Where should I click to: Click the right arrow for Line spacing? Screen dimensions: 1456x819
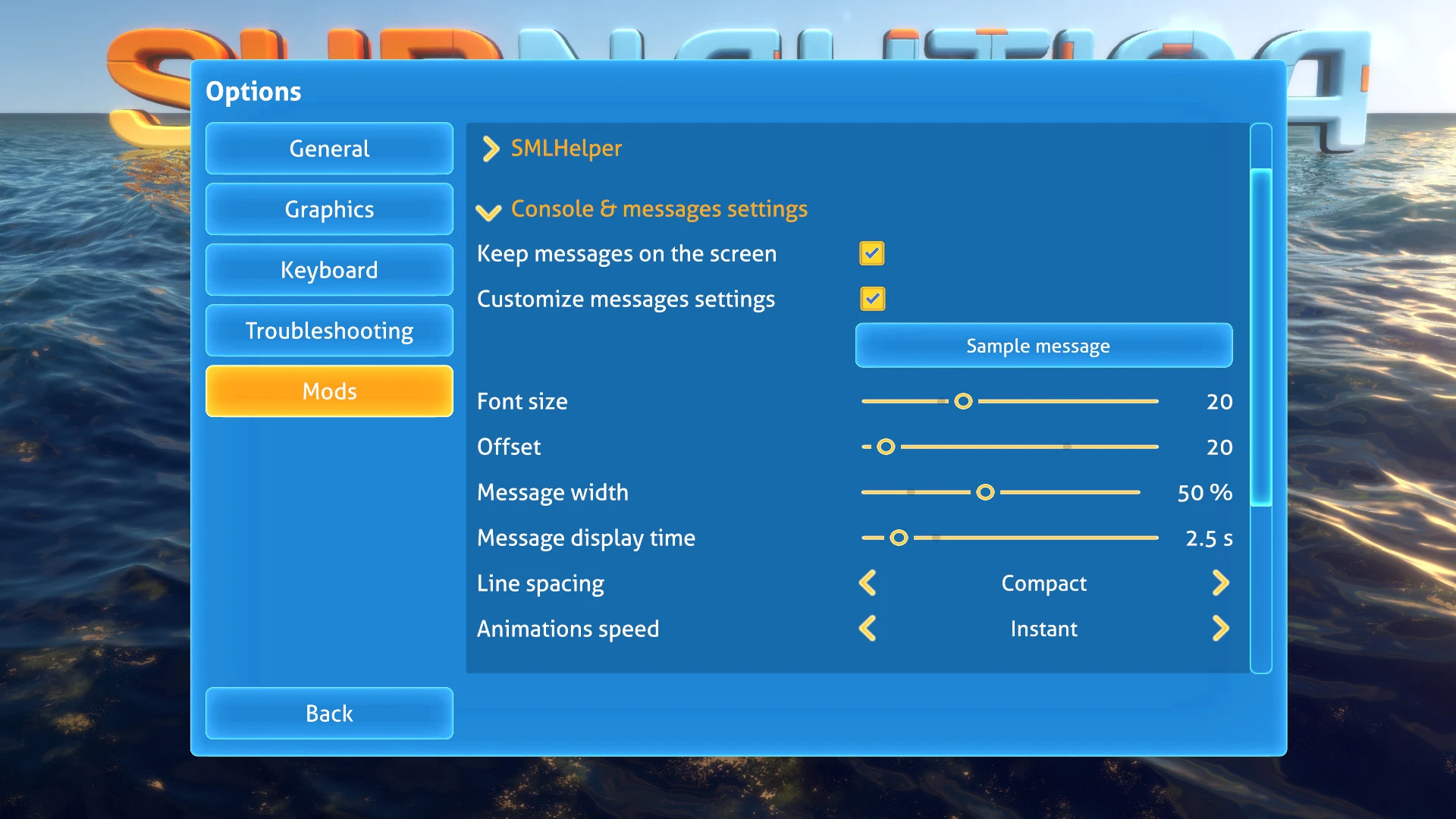click(x=1219, y=583)
